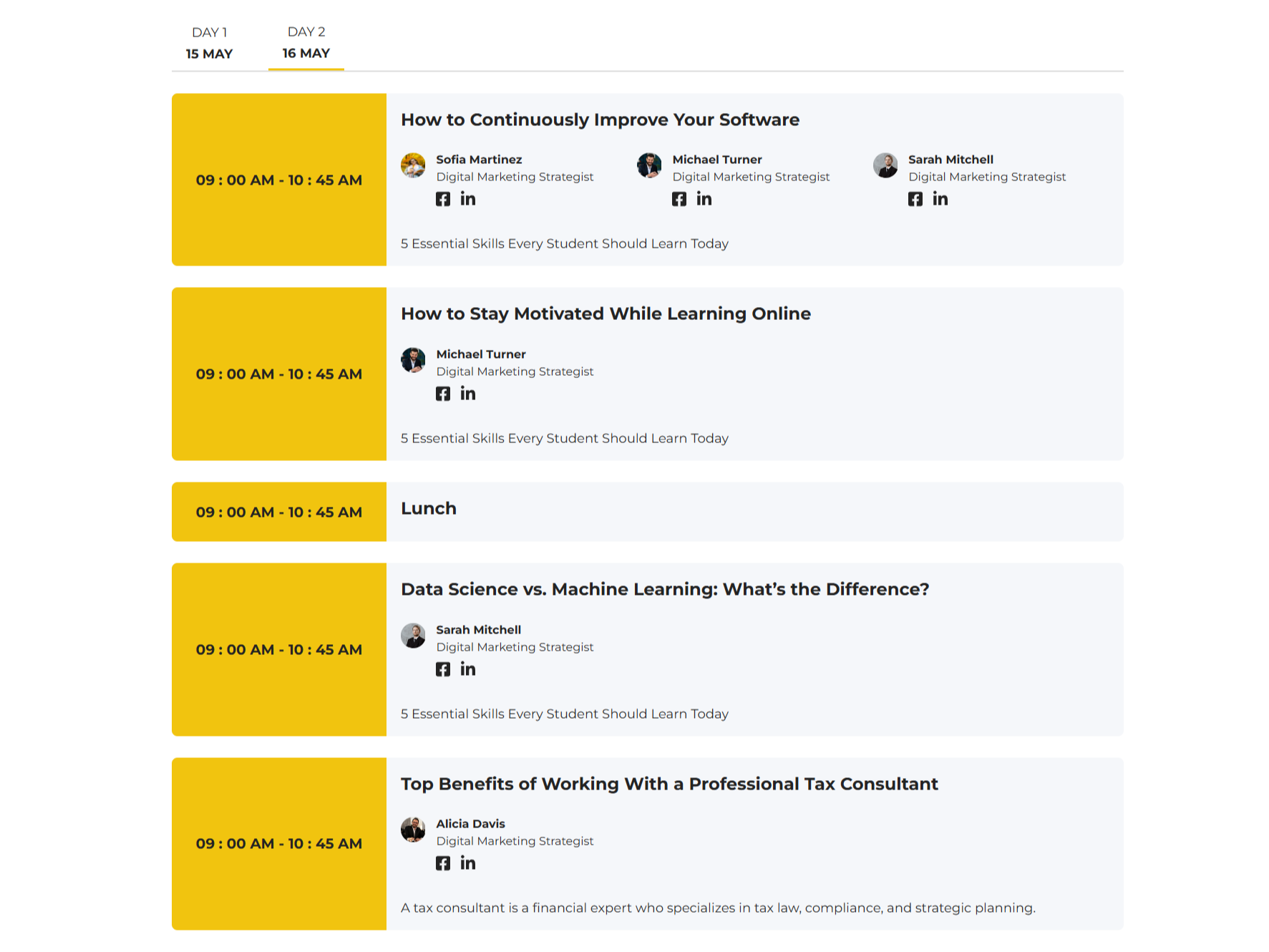
Task: Open 'Top Benefits of Working With a Professional Tax Consultant'
Action: (669, 784)
